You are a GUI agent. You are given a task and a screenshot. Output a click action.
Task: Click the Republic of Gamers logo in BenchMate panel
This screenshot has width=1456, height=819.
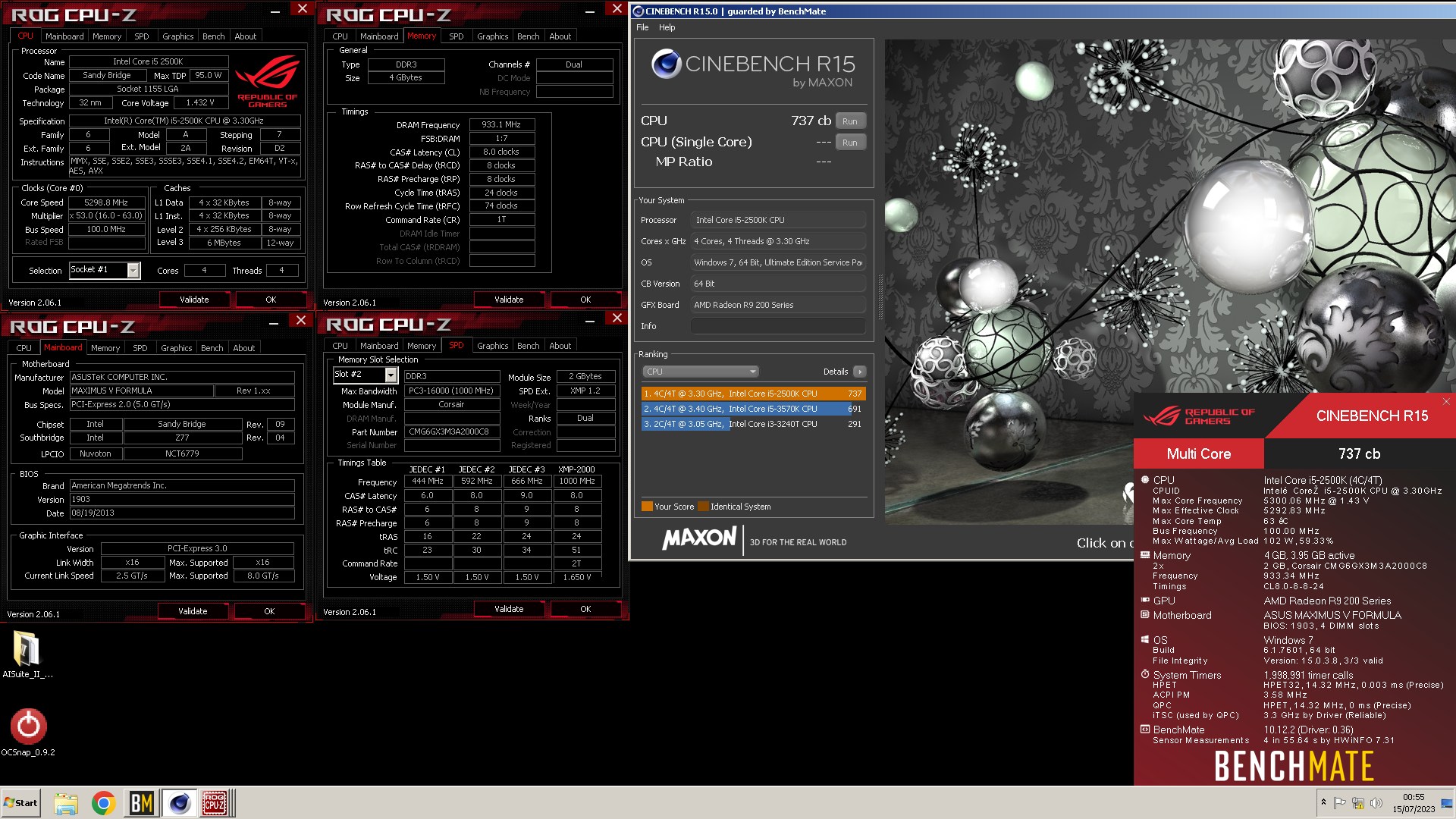coord(1199,416)
